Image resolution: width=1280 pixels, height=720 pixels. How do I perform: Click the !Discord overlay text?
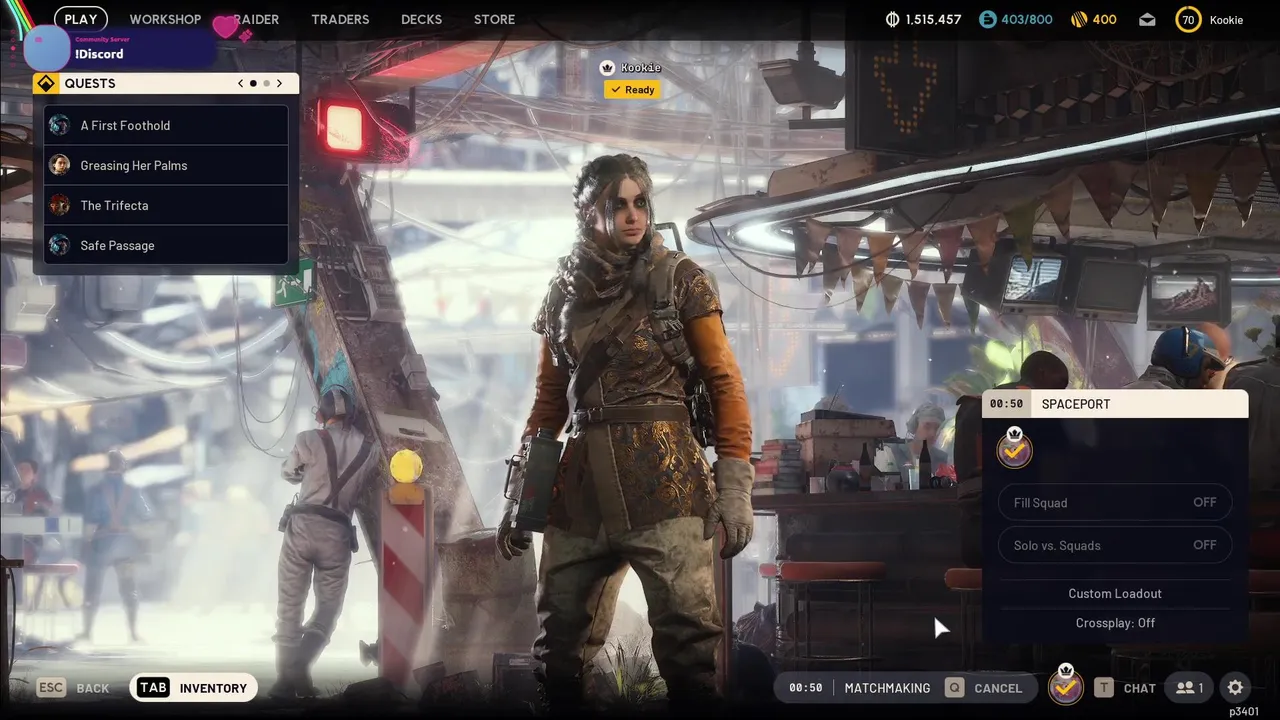[99, 54]
